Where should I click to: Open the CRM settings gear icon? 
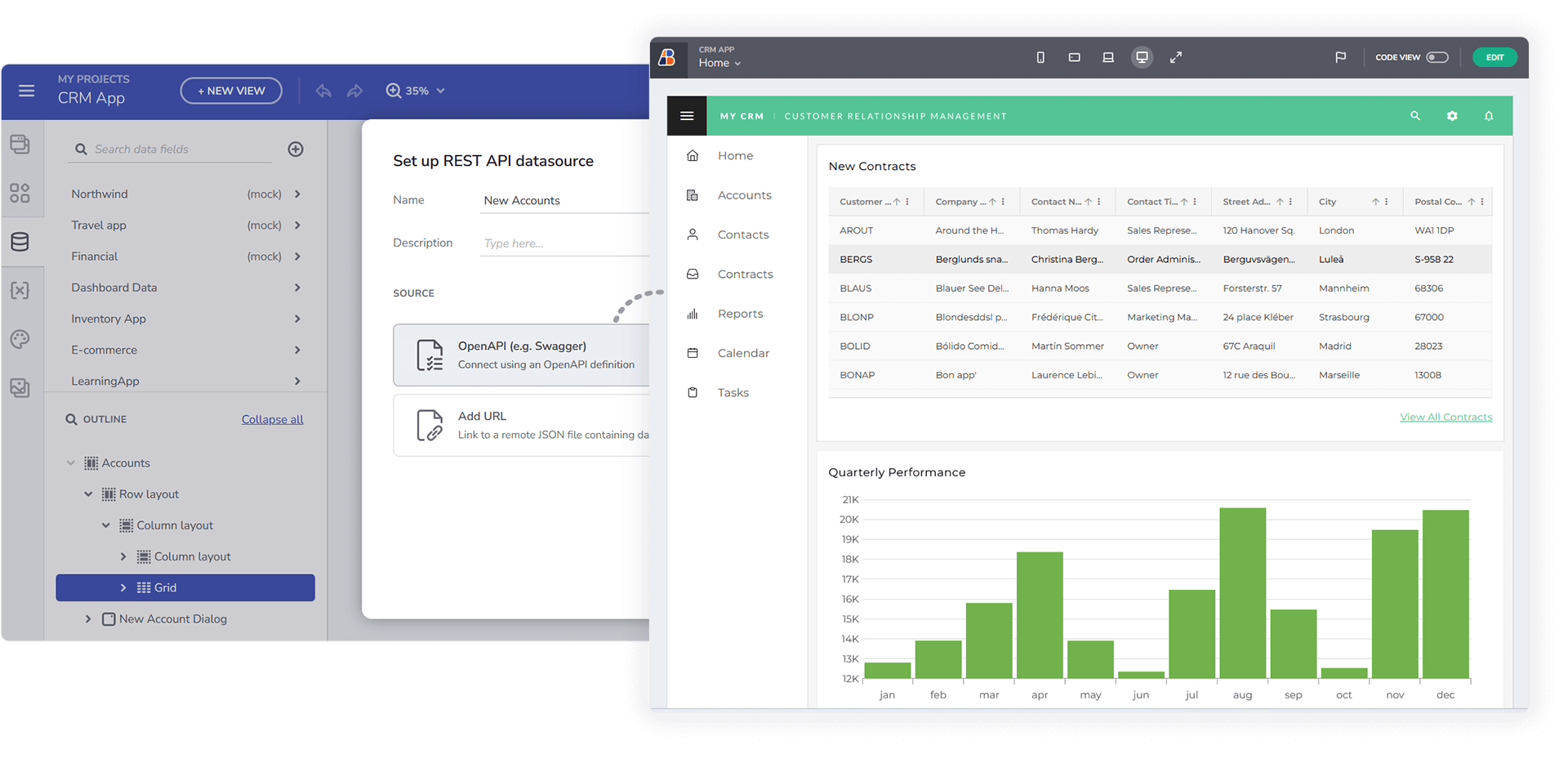pyautogui.click(x=1452, y=116)
